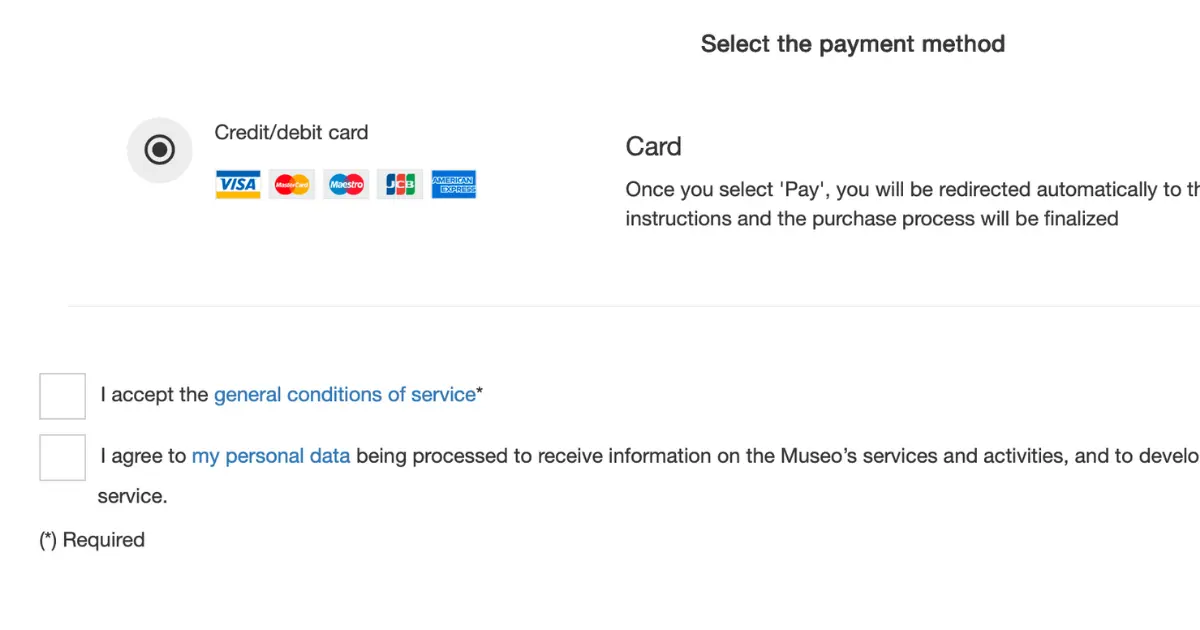1200x630 pixels.
Task: Open the my personal data link
Action: point(271,456)
